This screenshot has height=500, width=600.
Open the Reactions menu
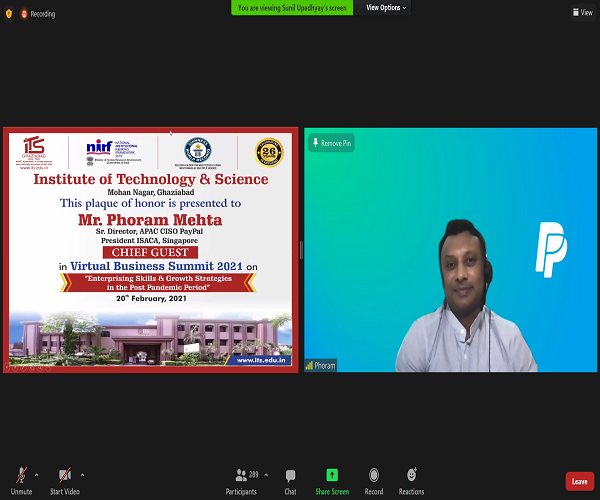[x=411, y=482]
